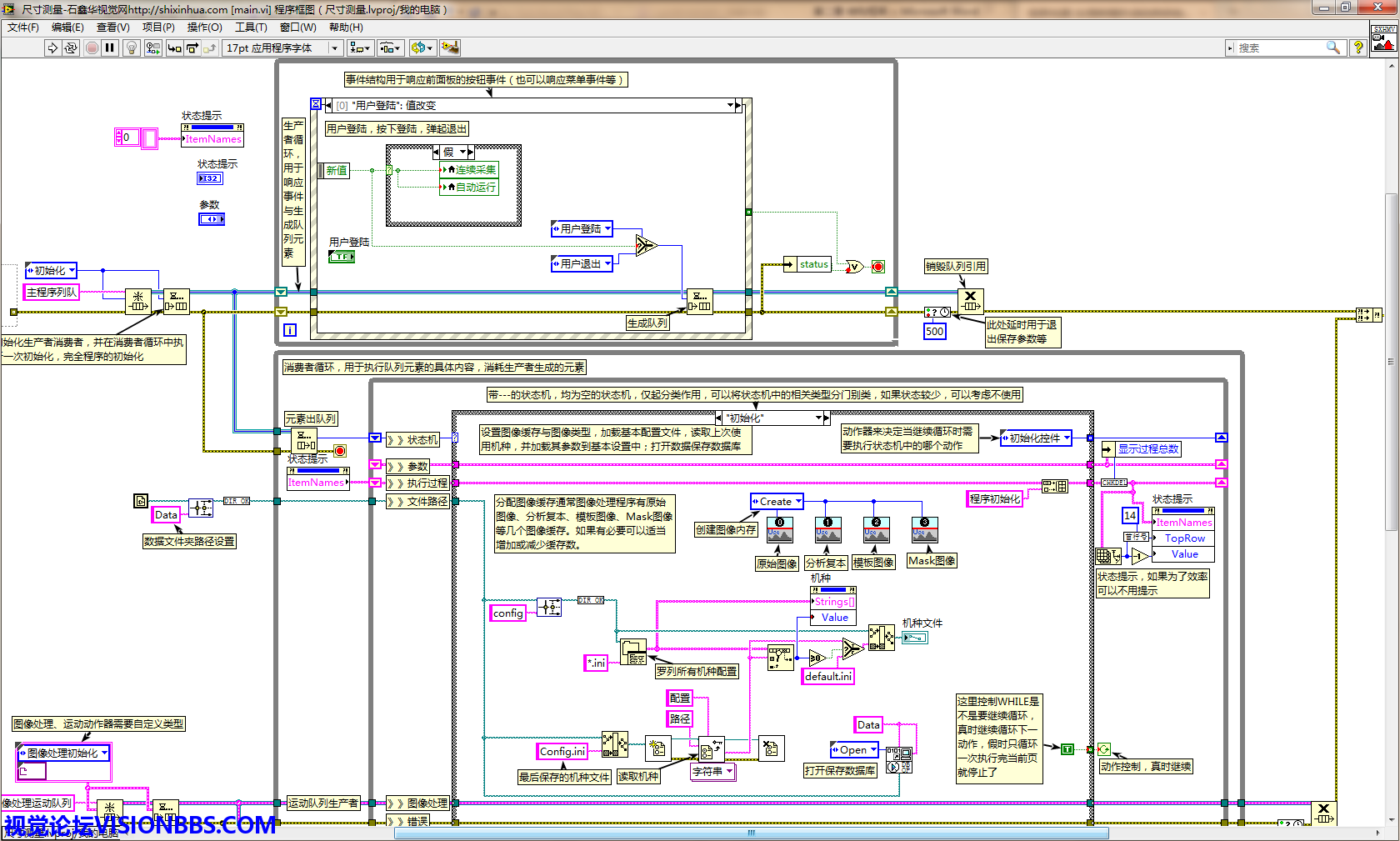The image size is (1400, 841).
Task: Click the yellow question mark help button
Action: [1358, 48]
